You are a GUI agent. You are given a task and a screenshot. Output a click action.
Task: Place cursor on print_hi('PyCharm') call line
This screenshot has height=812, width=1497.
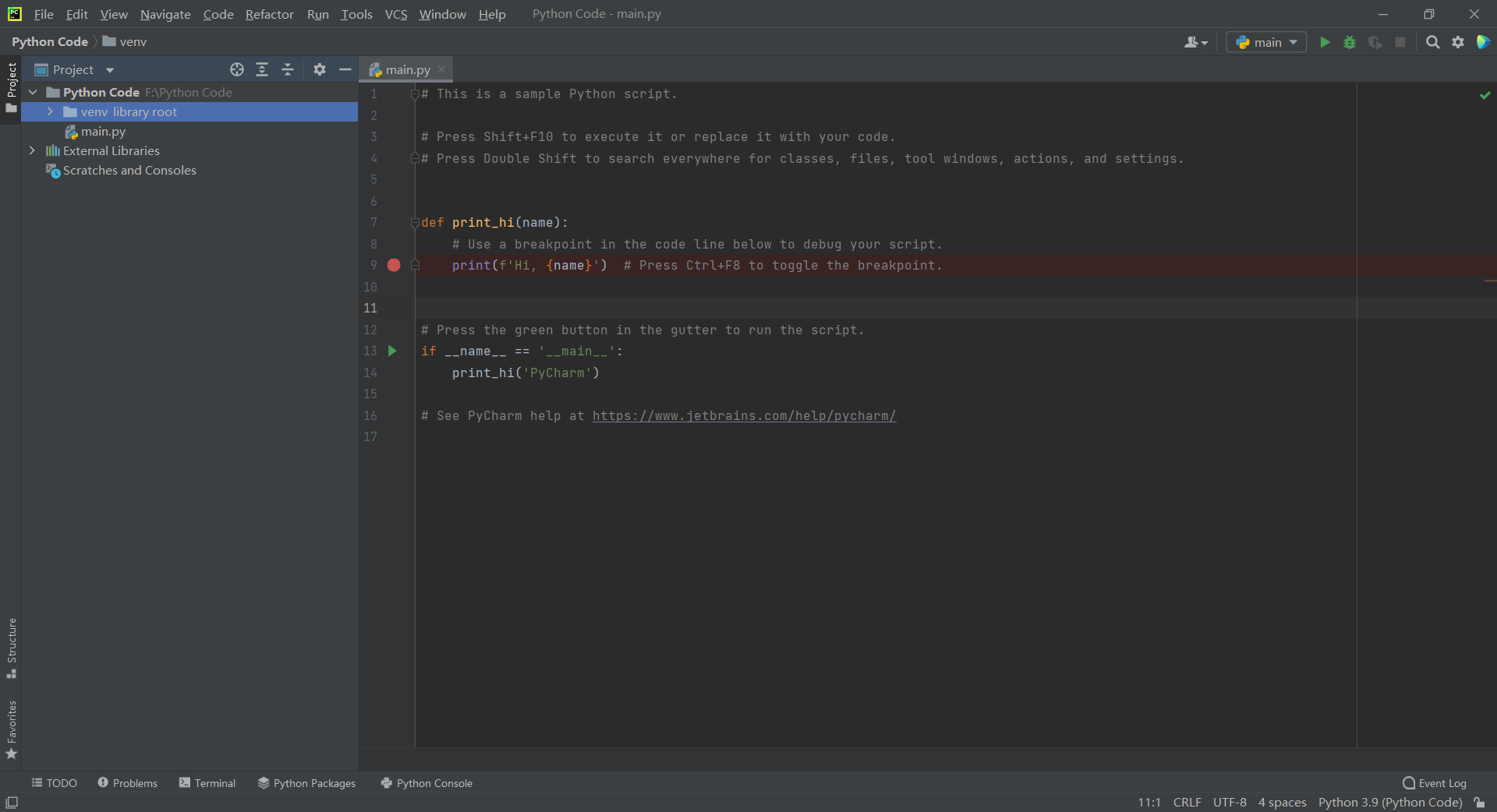tap(526, 372)
